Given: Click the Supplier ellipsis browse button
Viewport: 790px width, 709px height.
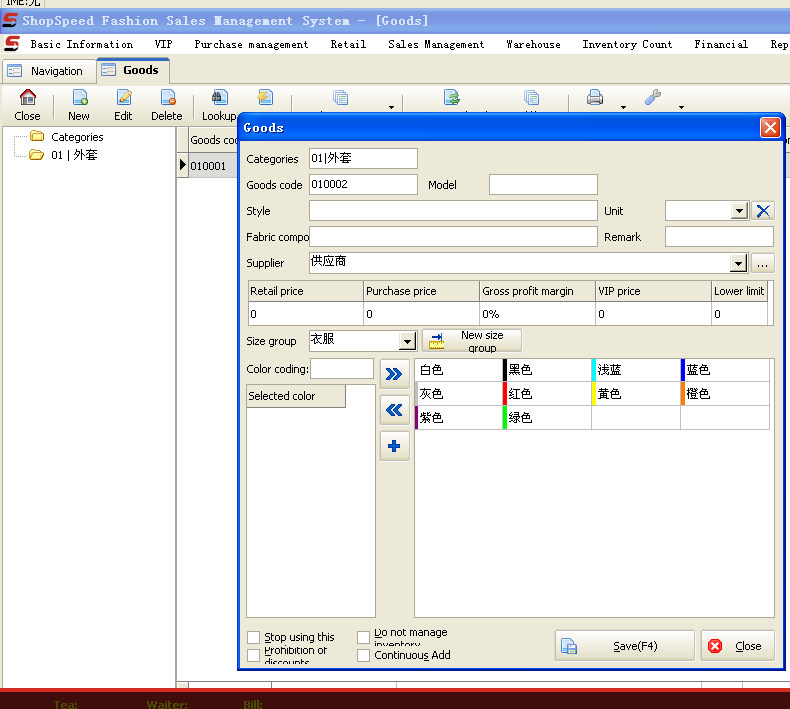Looking at the screenshot, I should click(762, 263).
